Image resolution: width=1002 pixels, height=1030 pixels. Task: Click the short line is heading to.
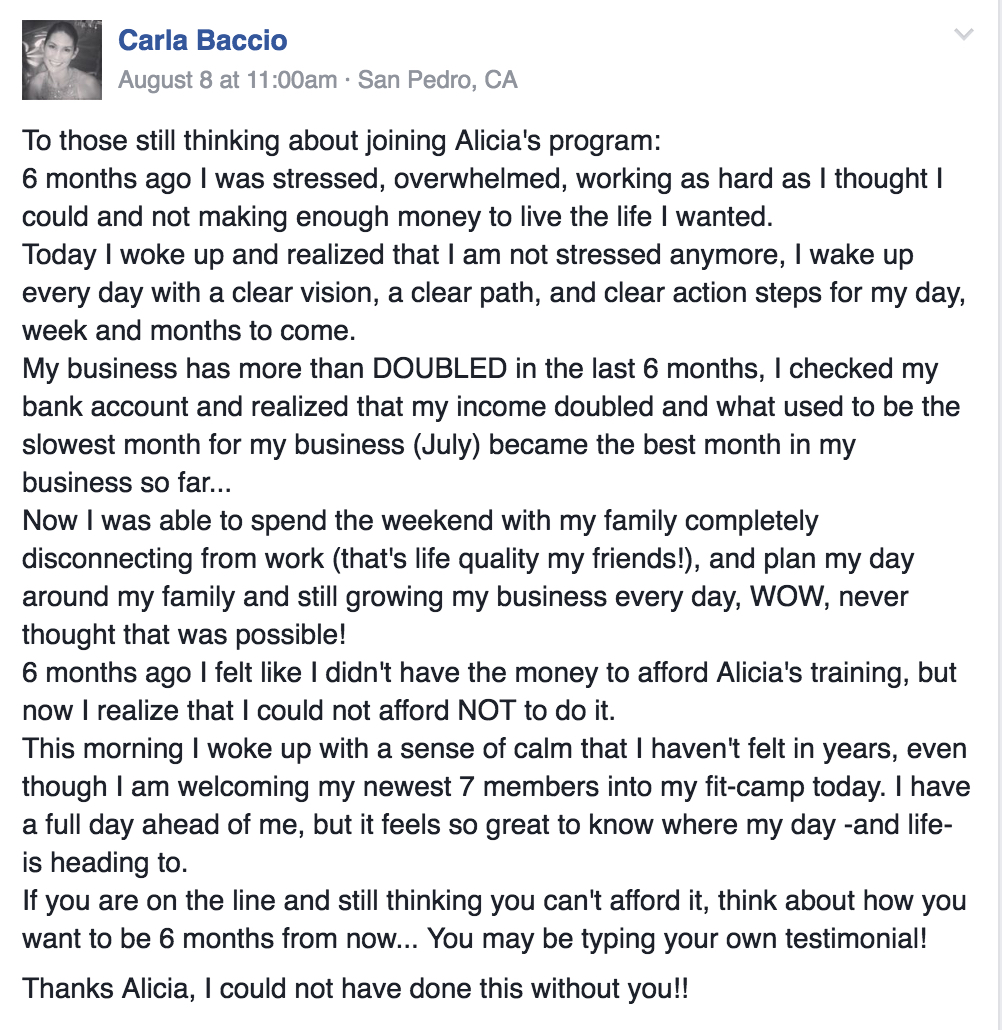105,863
